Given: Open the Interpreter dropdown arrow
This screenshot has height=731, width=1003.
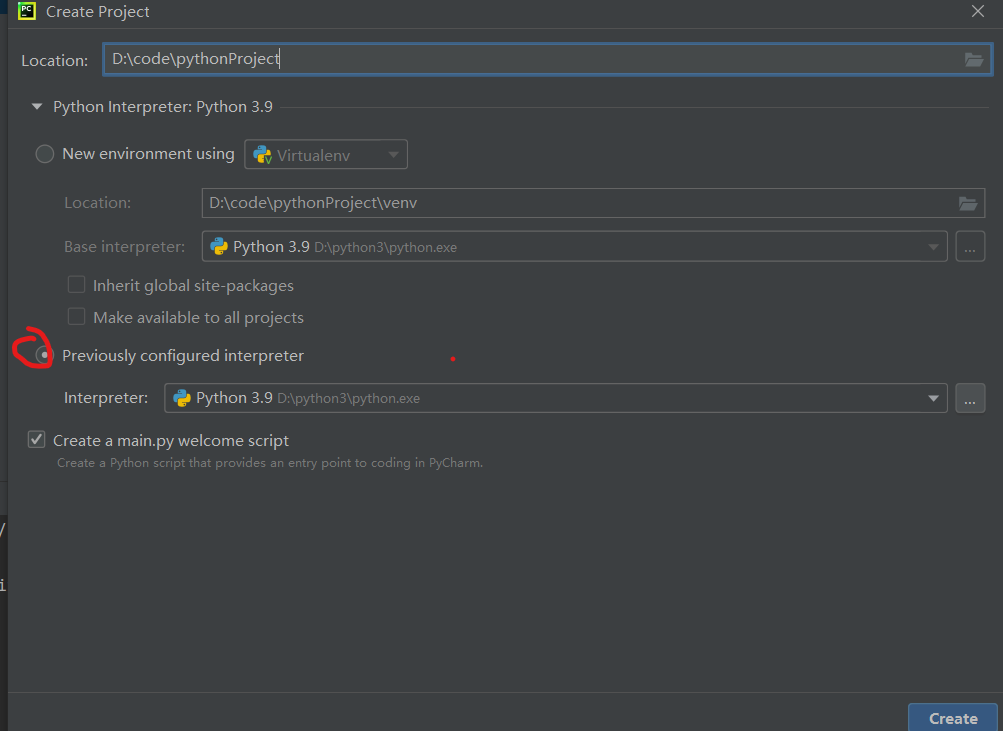Looking at the screenshot, I should pos(933,398).
